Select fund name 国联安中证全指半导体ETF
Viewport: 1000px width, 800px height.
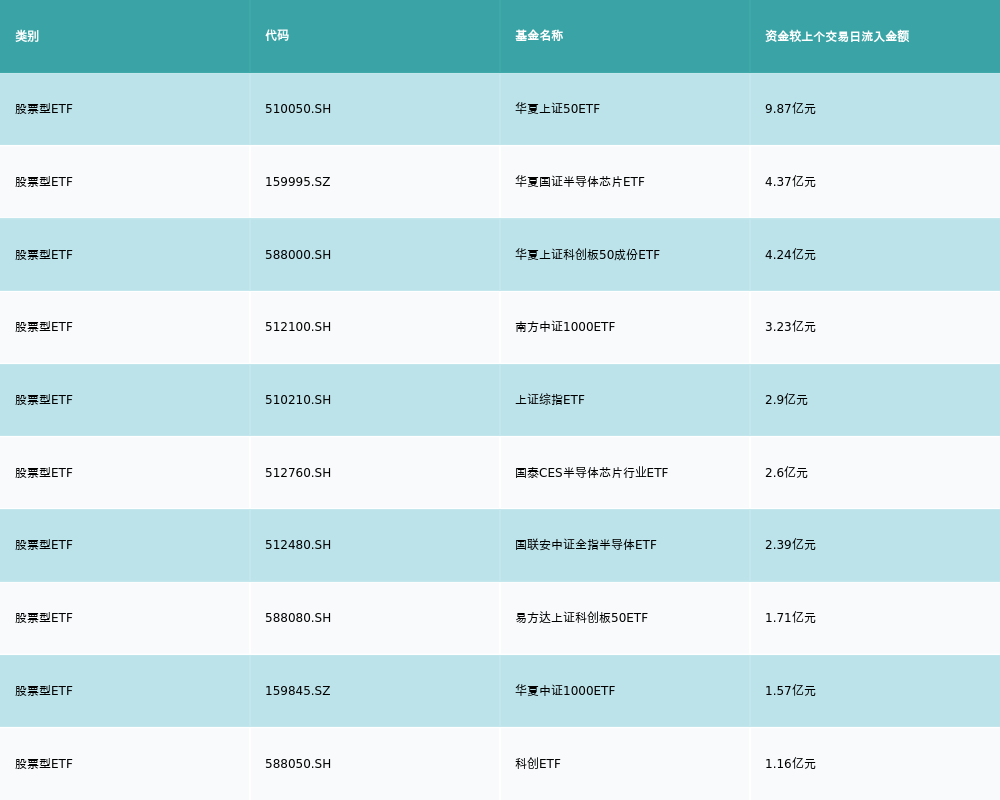pyautogui.click(x=585, y=545)
